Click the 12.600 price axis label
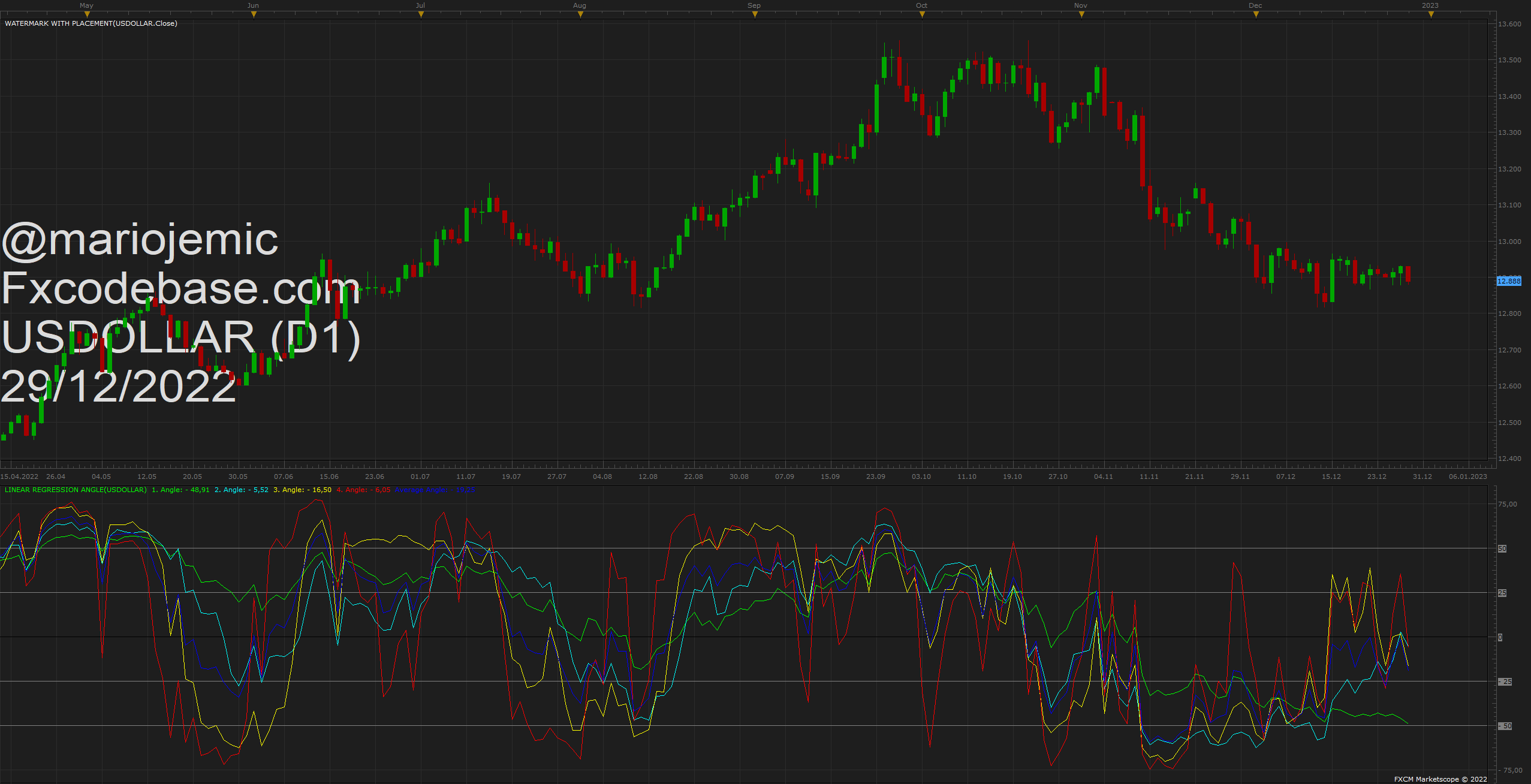 (1509, 386)
